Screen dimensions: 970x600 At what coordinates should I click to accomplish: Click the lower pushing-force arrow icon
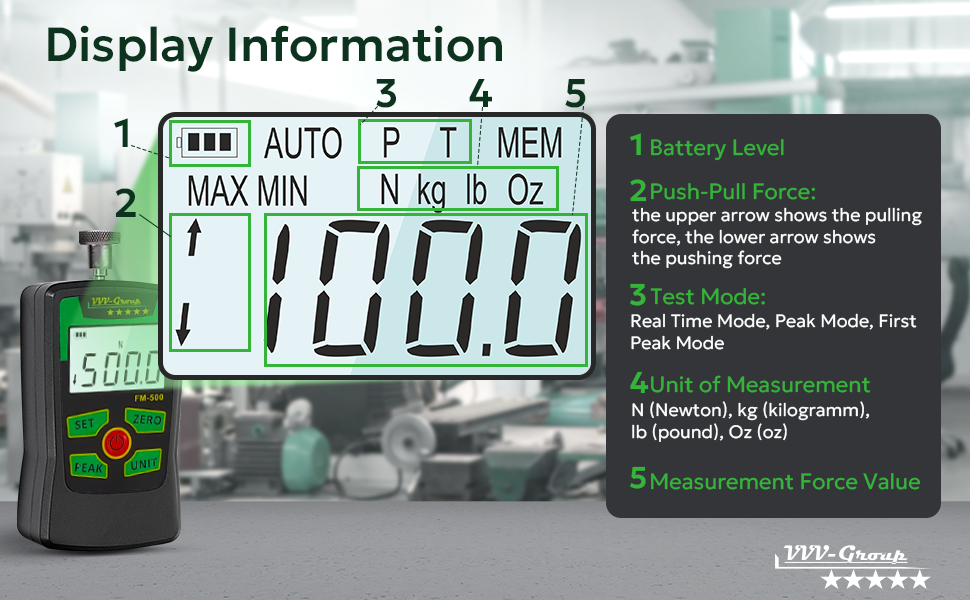182,324
